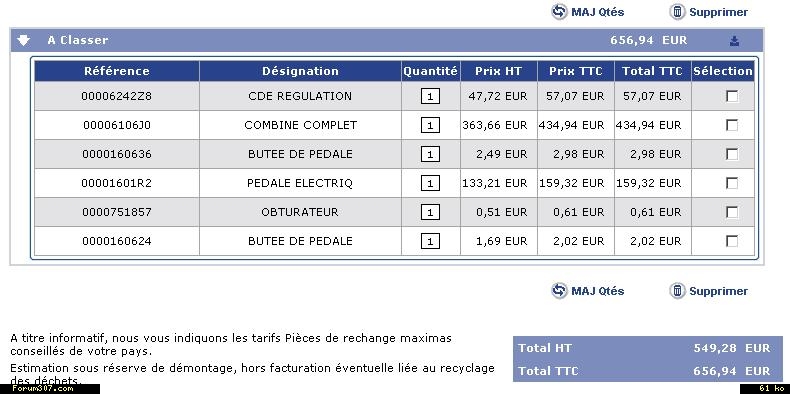
Task: Select the CDE REGULATION row checkbox
Action: [732, 96]
